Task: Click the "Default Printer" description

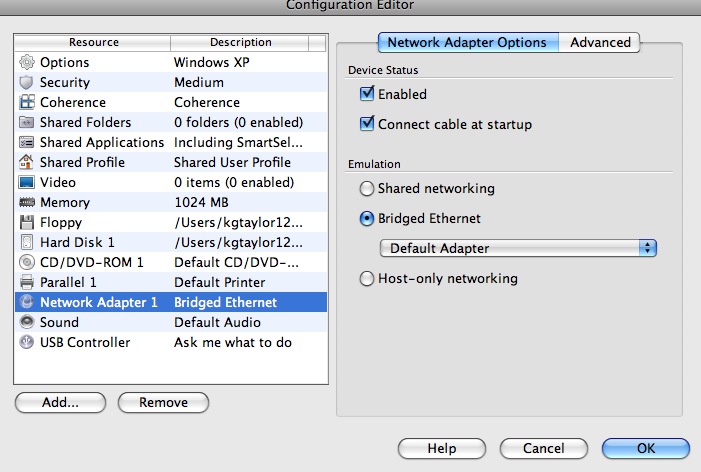Action: [x=220, y=282]
